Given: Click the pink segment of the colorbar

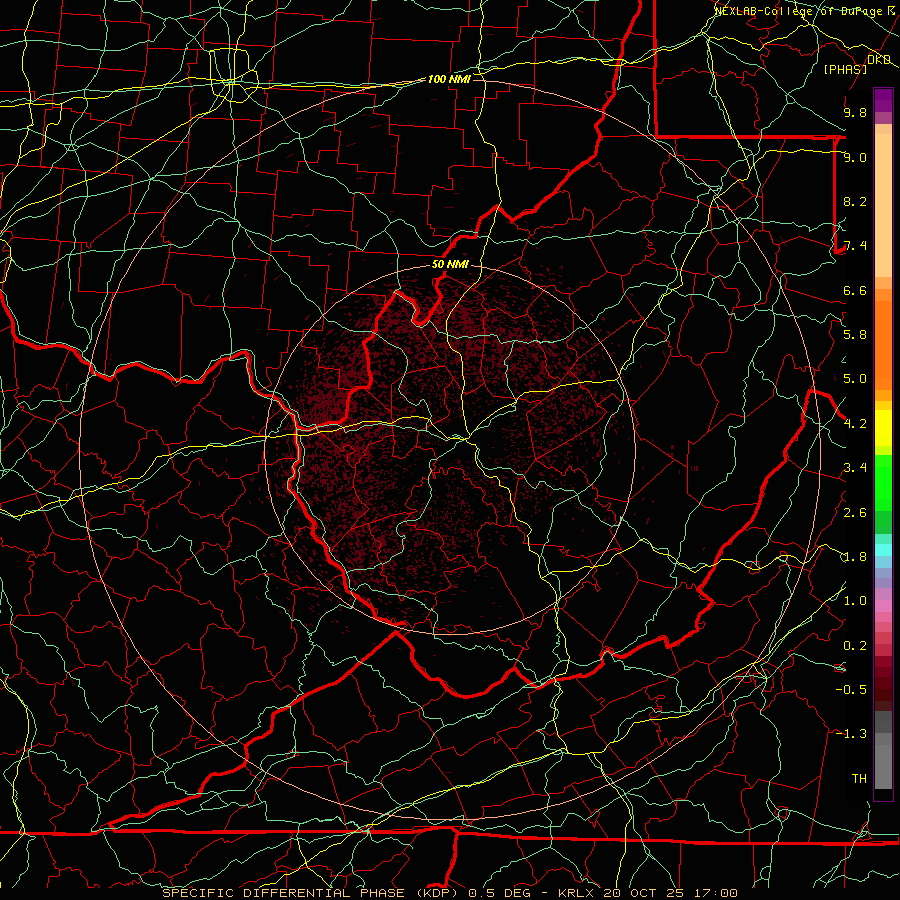Looking at the screenshot, I should (x=883, y=606).
